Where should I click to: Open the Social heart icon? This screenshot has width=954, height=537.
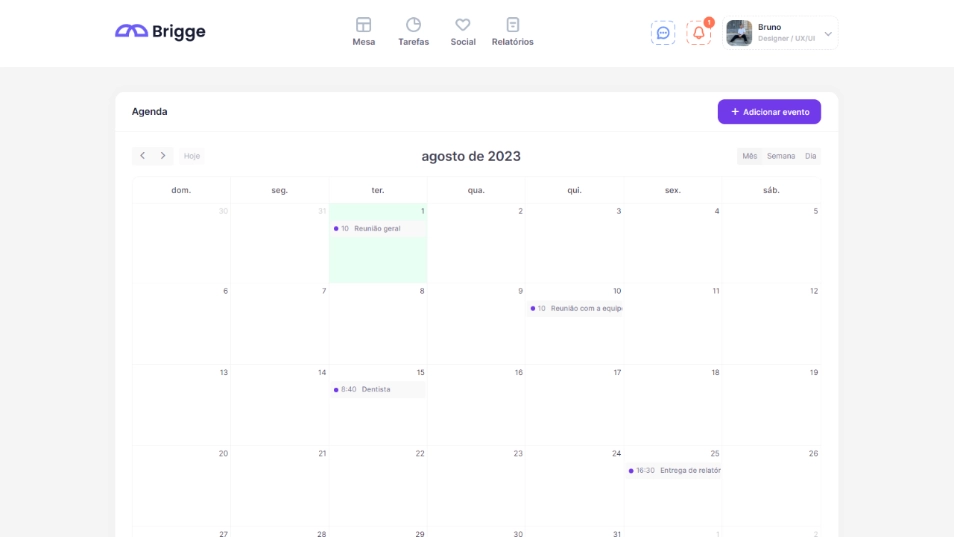462,25
